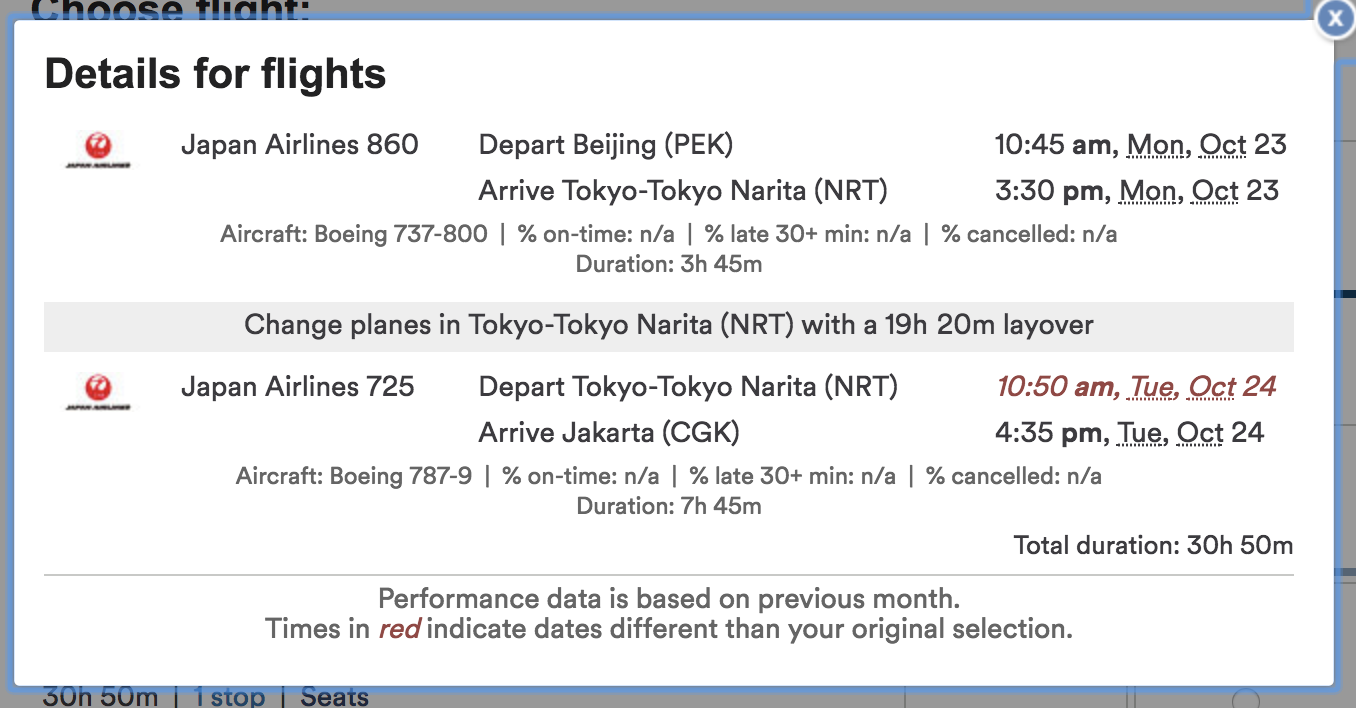Click the red 10:50 am departure time

(x=1058, y=387)
